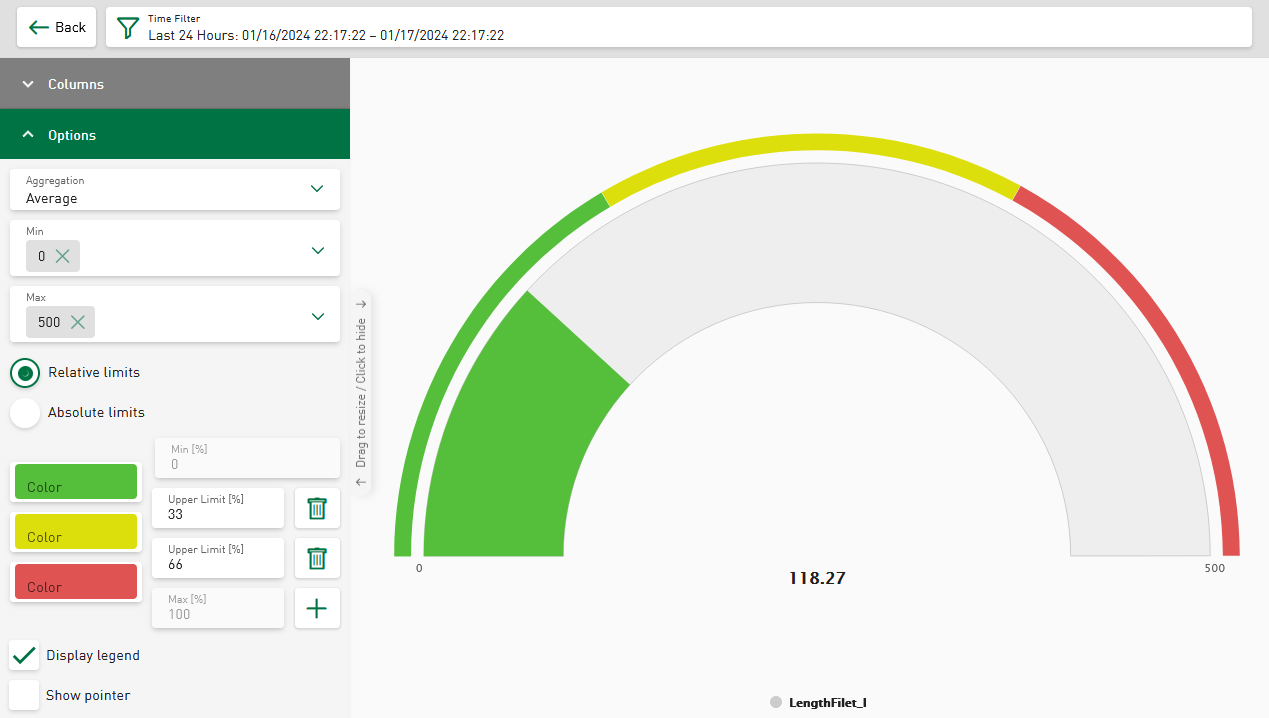Click the sidebar resize/hide handle
Image resolution: width=1269 pixels, height=718 pixels.
tap(361, 393)
